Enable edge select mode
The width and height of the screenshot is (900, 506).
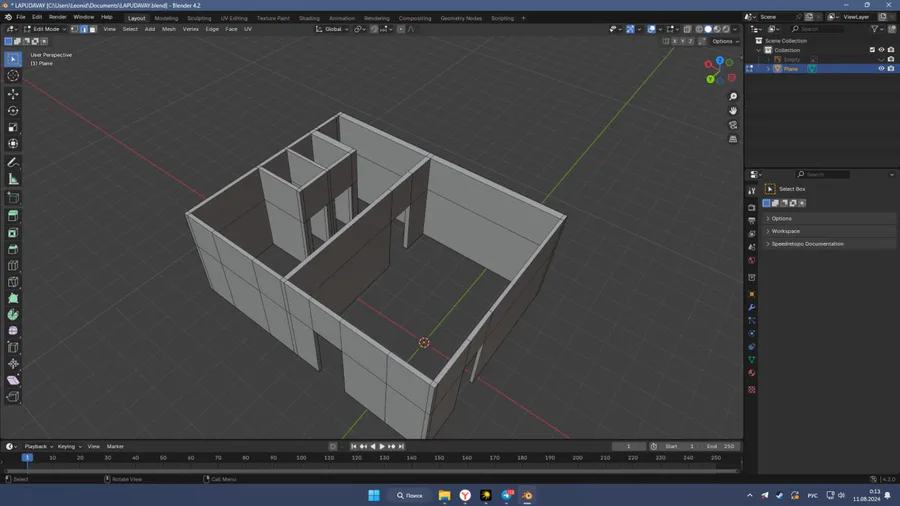(84, 29)
